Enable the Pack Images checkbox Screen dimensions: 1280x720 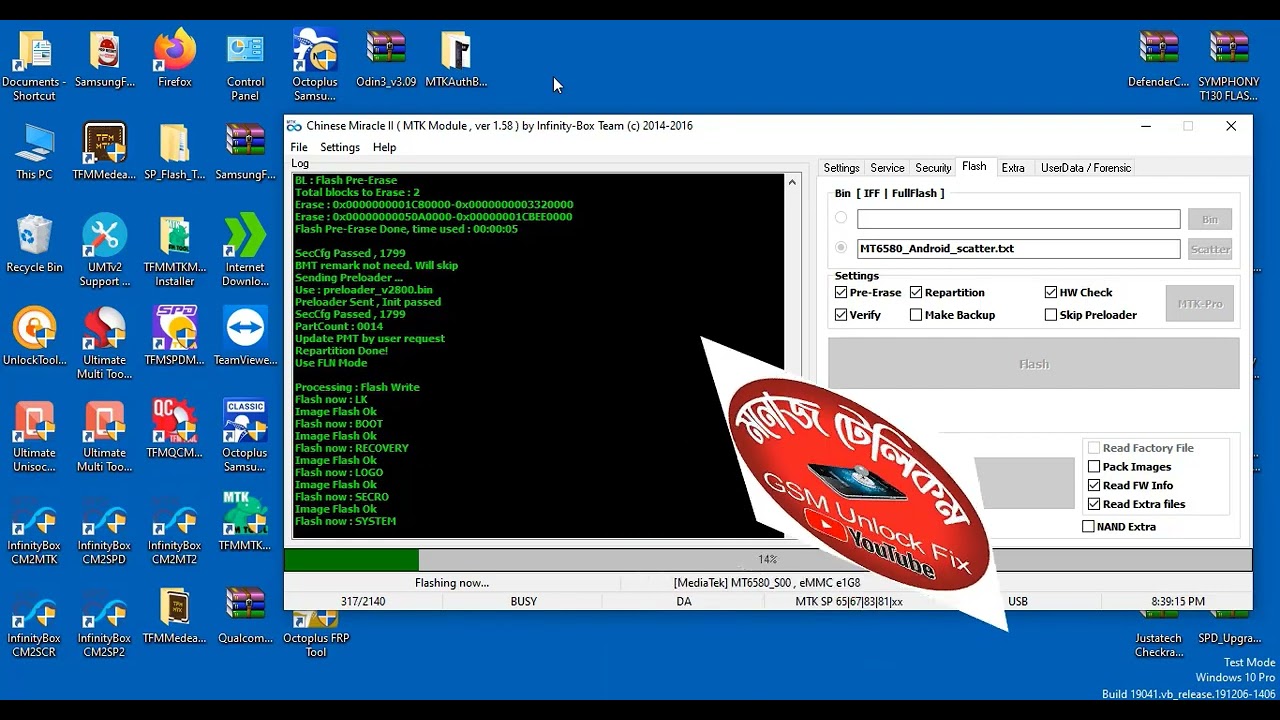click(1094, 467)
